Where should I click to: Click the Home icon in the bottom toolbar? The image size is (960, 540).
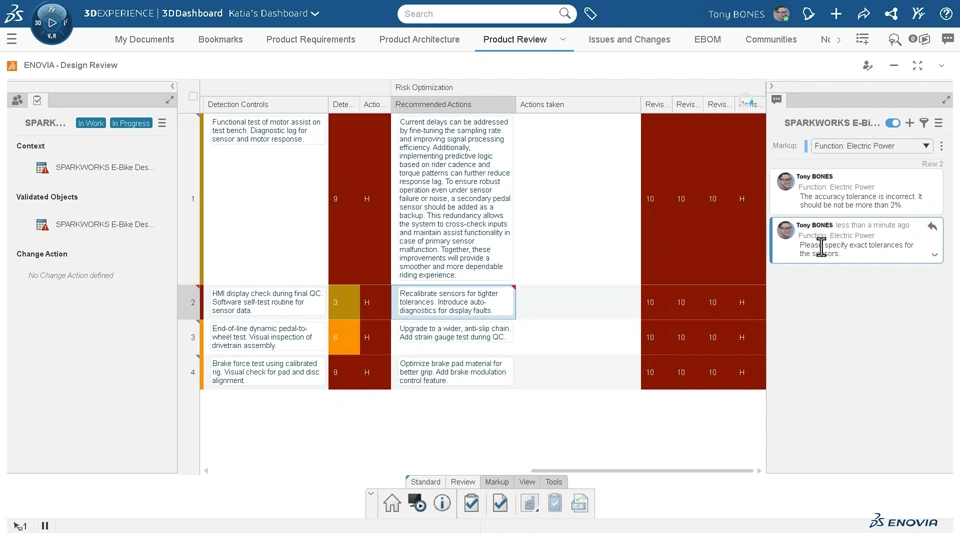click(x=392, y=504)
